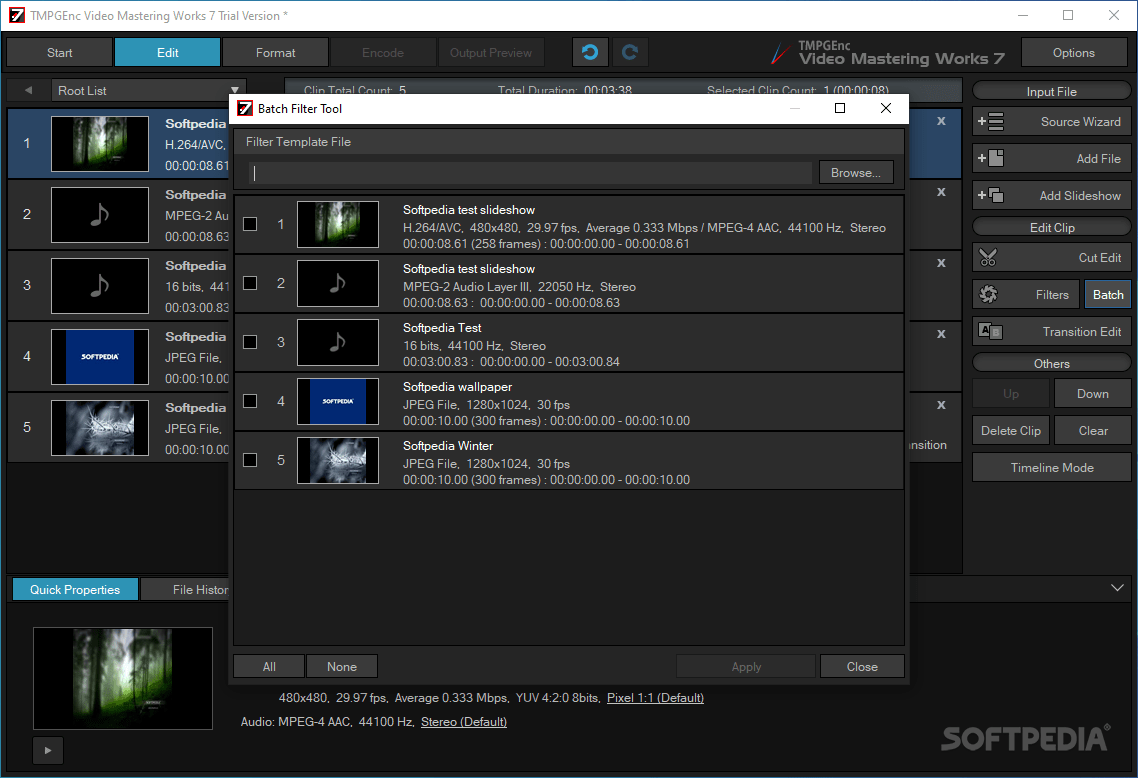The image size is (1138, 778).
Task: Check the box for clip 2 MPEG-2 audio
Action: [x=250, y=283]
